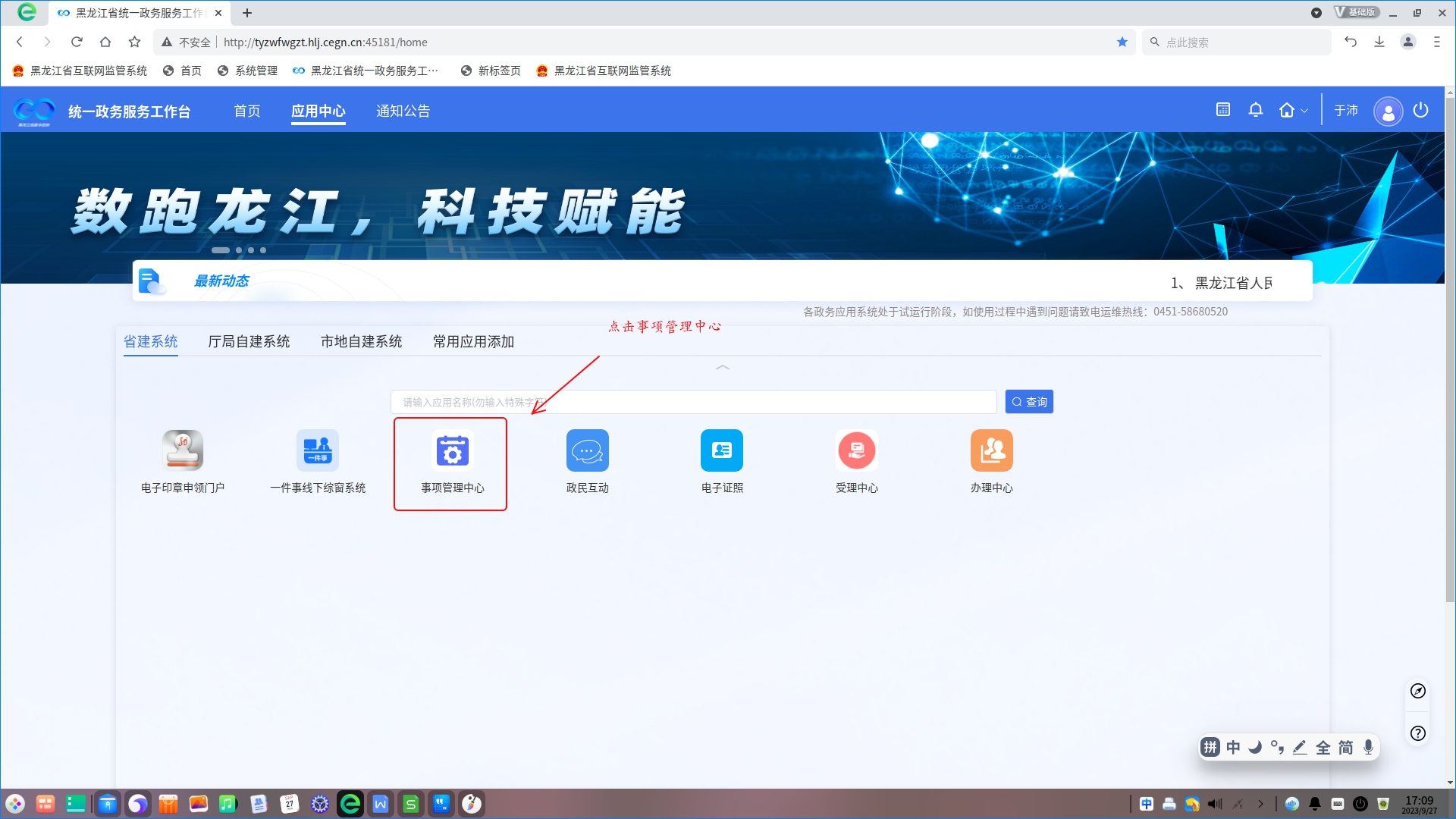Click the 查询 search button
This screenshot has height=819, width=1456.
[x=1029, y=402]
